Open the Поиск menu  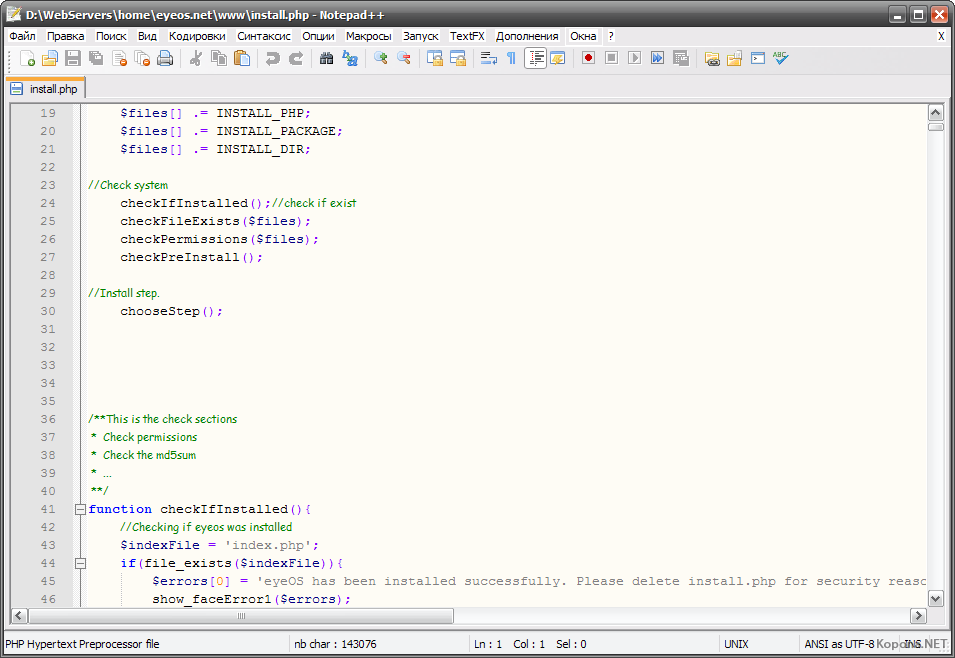click(x=111, y=36)
